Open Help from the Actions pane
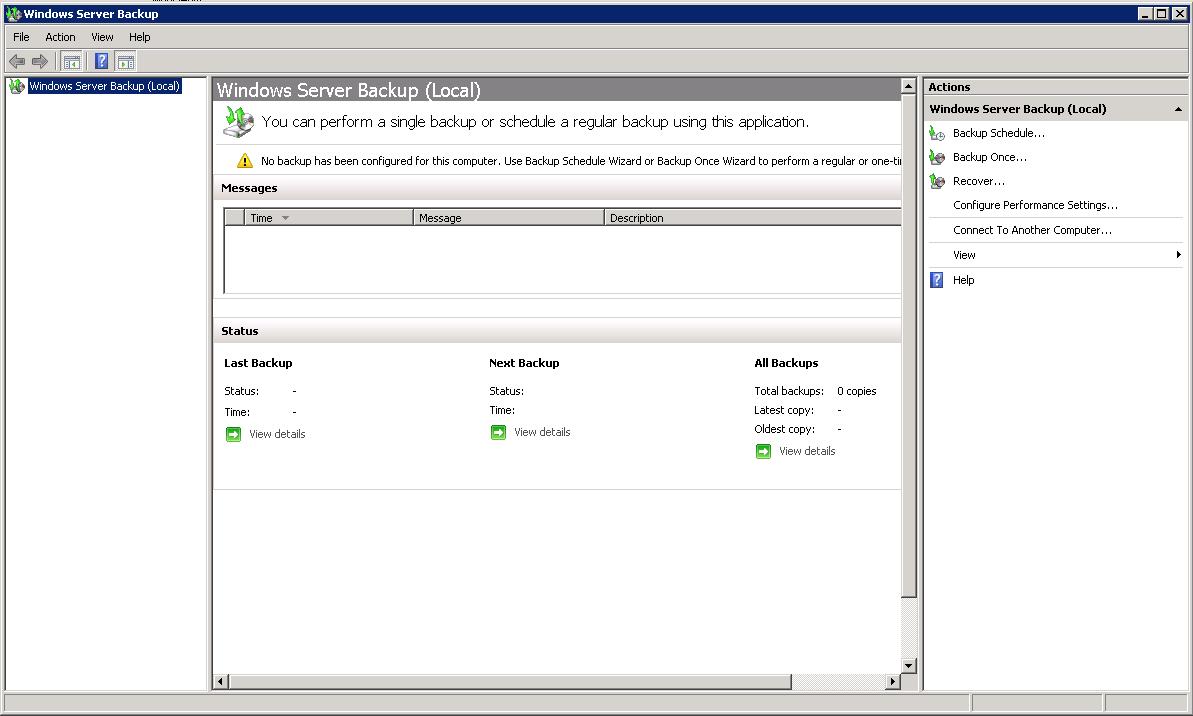The width and height of the screenshot is (1193, 716). coord(963,280)
